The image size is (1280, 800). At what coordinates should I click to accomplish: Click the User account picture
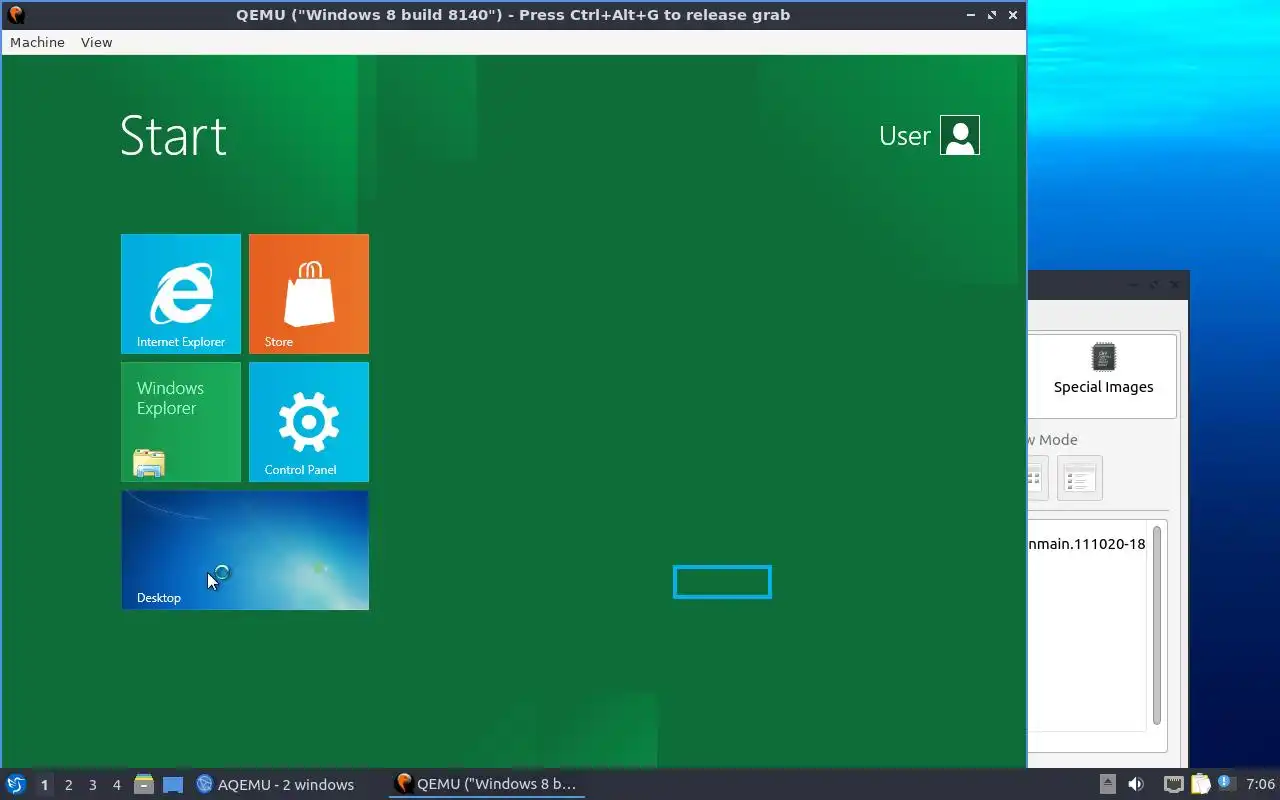(x=960, y=135)
